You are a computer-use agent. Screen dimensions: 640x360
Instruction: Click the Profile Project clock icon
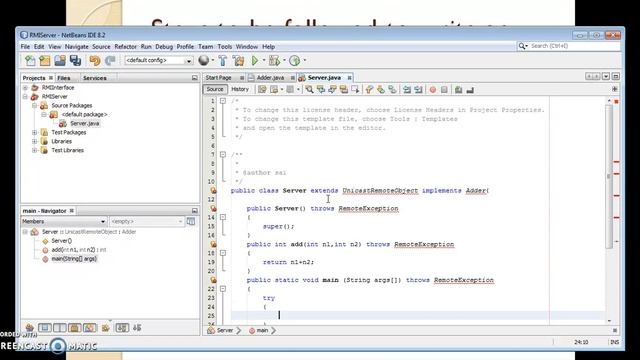(x=294, y=61)
